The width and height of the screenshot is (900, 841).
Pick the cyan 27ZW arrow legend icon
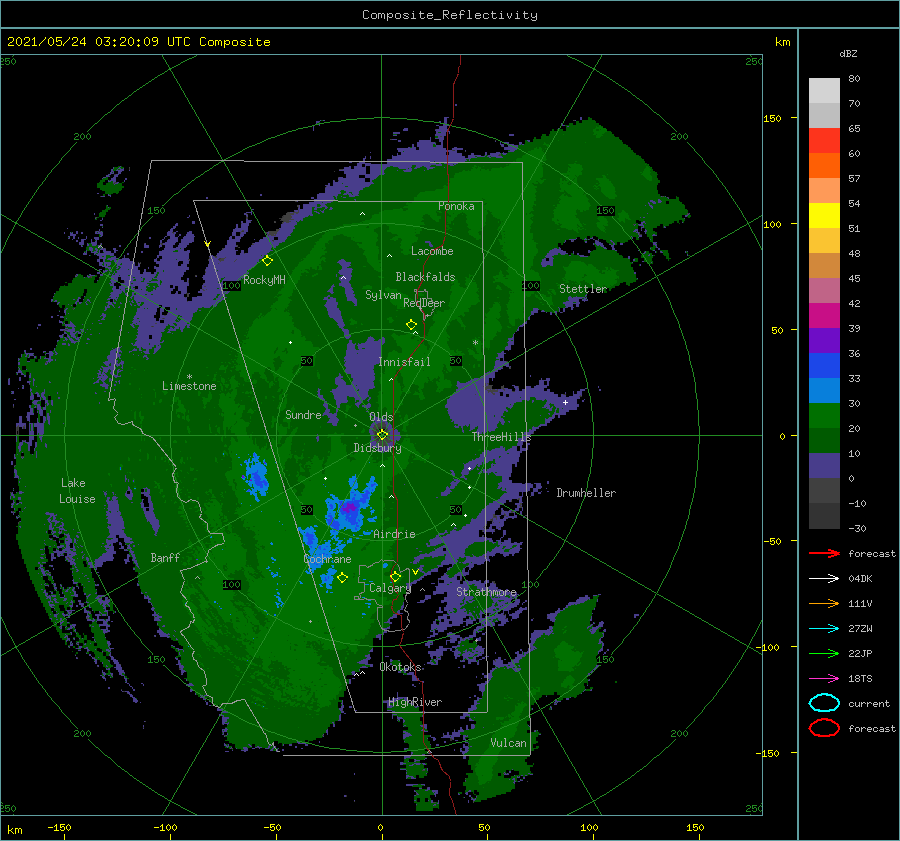coord(824,628)
